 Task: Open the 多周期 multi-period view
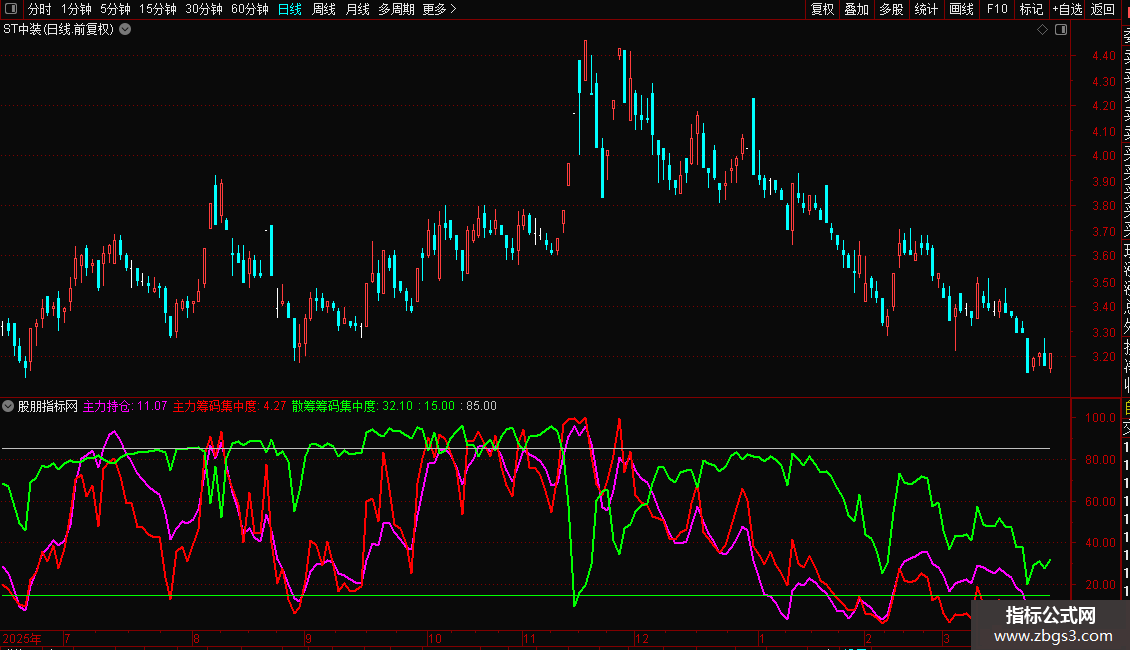pyautogui.click(x=396, y=9)
